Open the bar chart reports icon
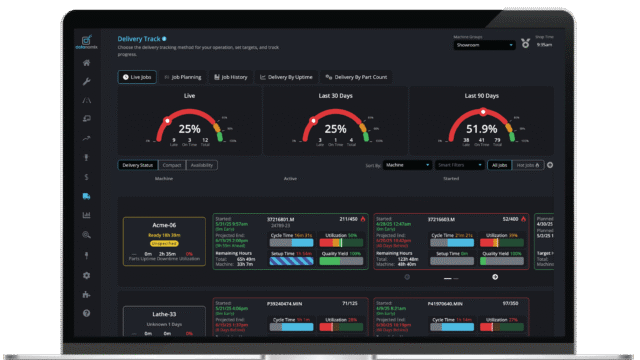The image size is (640, 360). pos(87,215)
